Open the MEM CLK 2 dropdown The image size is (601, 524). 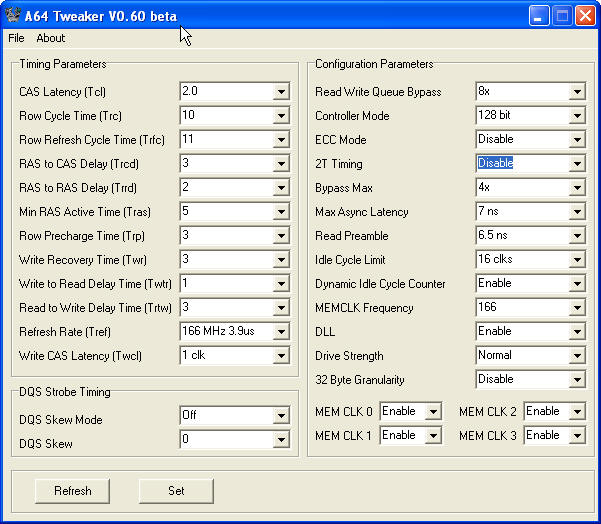coord(577,412)
